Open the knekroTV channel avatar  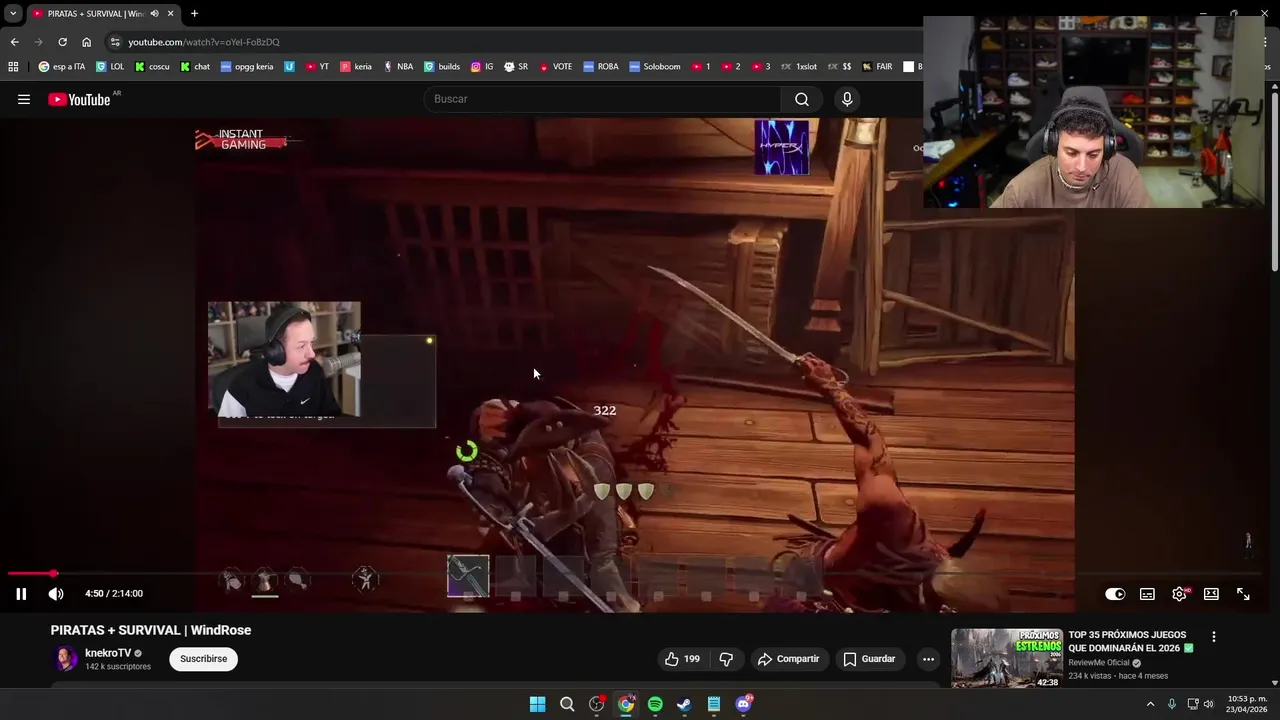click(65, 659)
